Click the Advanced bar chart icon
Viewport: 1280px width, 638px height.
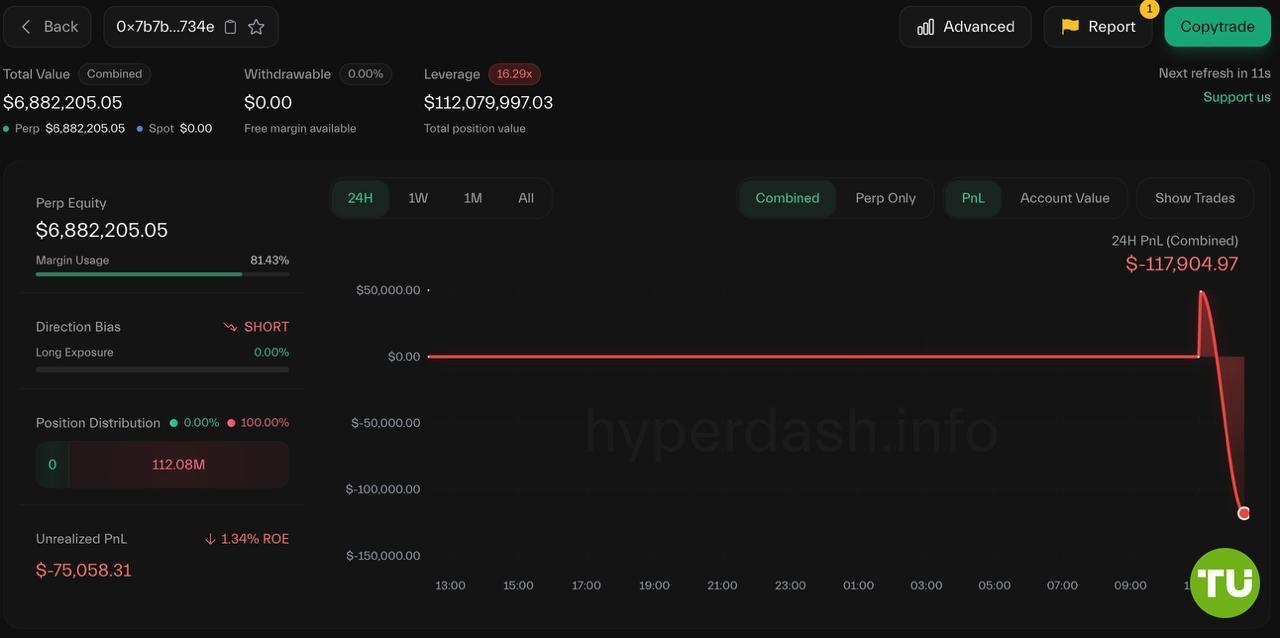pyautogui.click(x=926, y=27)
